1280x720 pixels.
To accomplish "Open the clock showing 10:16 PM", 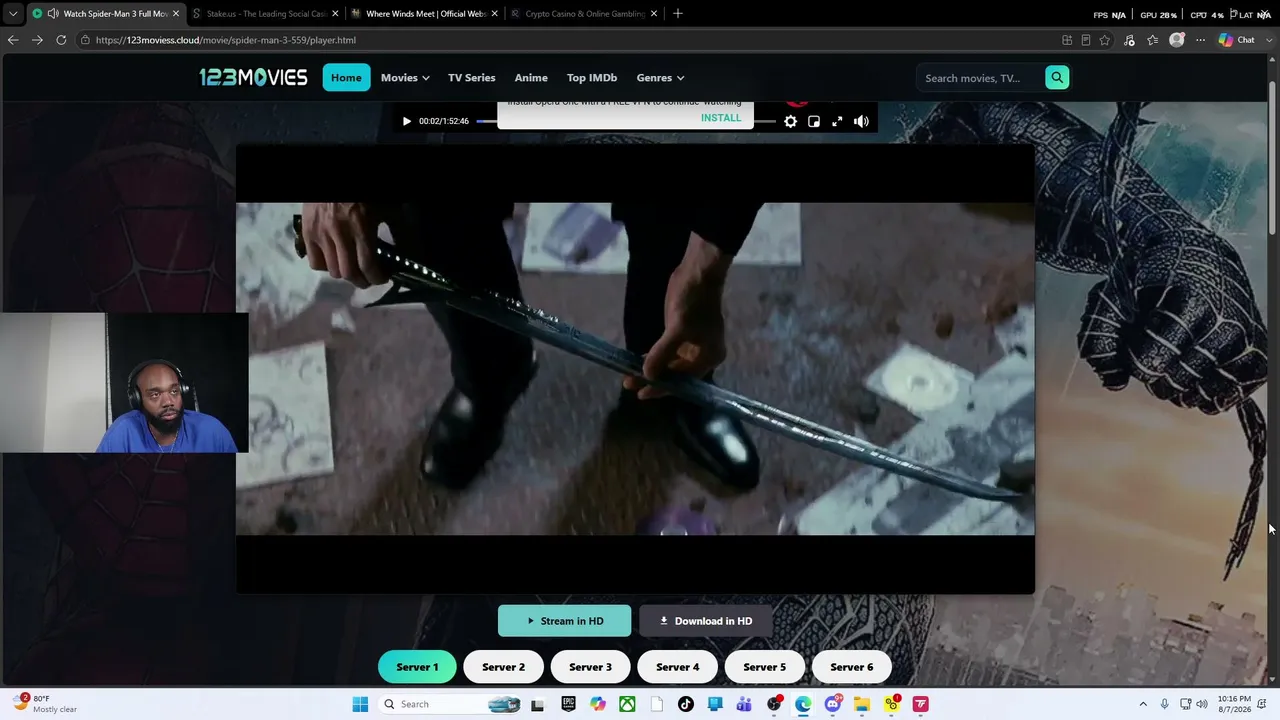I will [1234, 704].
